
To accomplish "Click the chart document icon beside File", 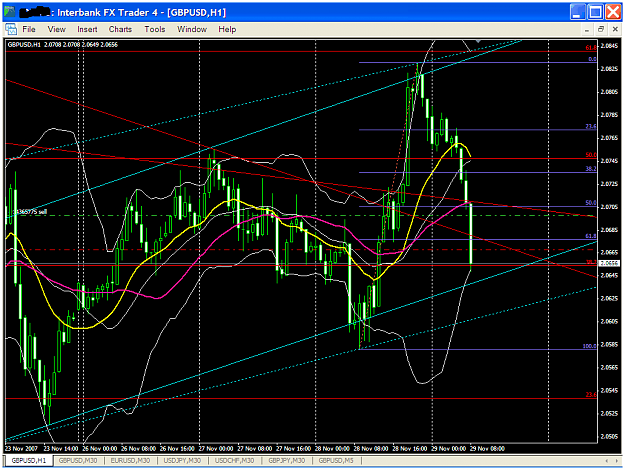I will tap(11, 29).
